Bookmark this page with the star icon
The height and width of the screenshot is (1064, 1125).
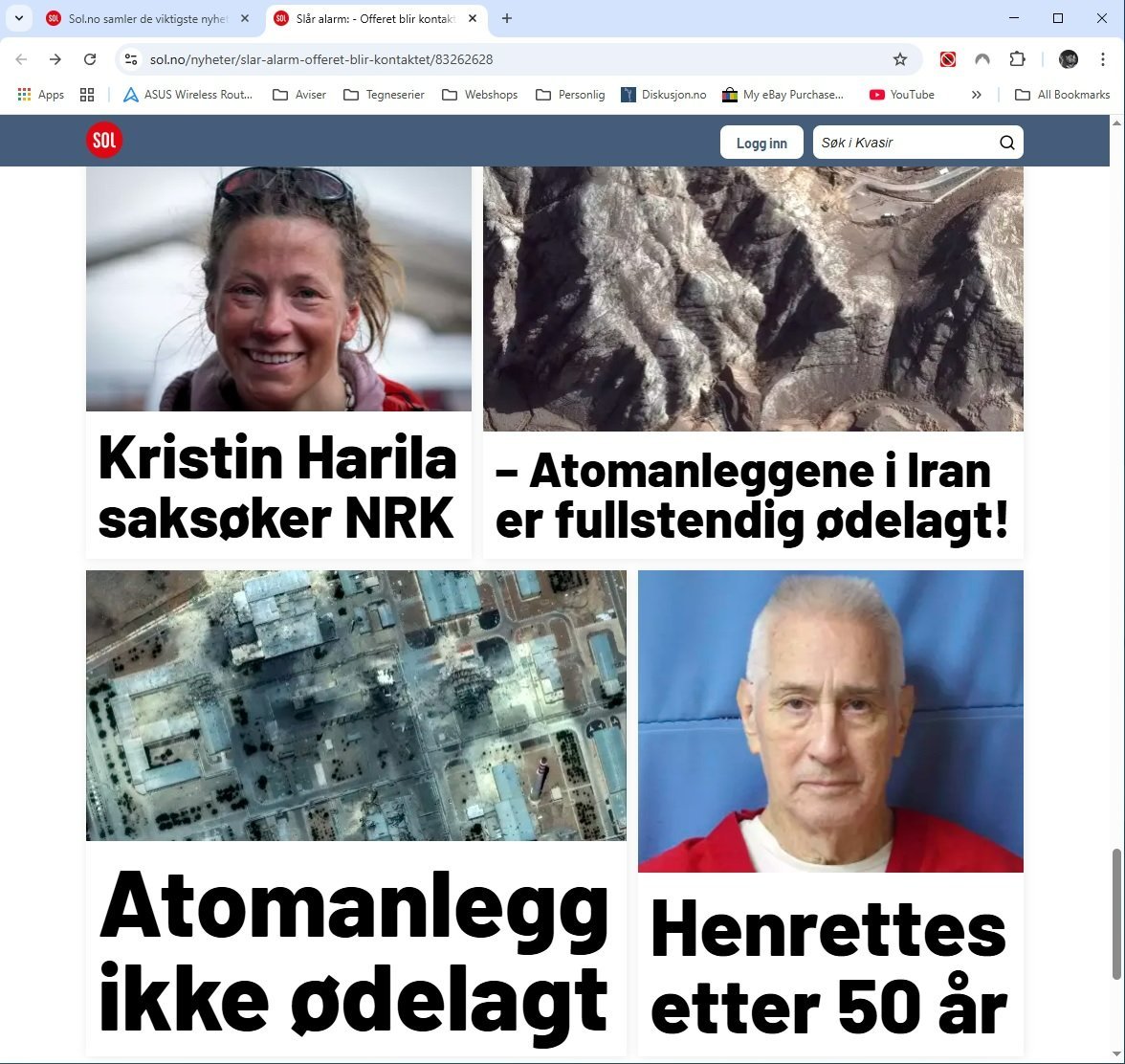[899, 59]
